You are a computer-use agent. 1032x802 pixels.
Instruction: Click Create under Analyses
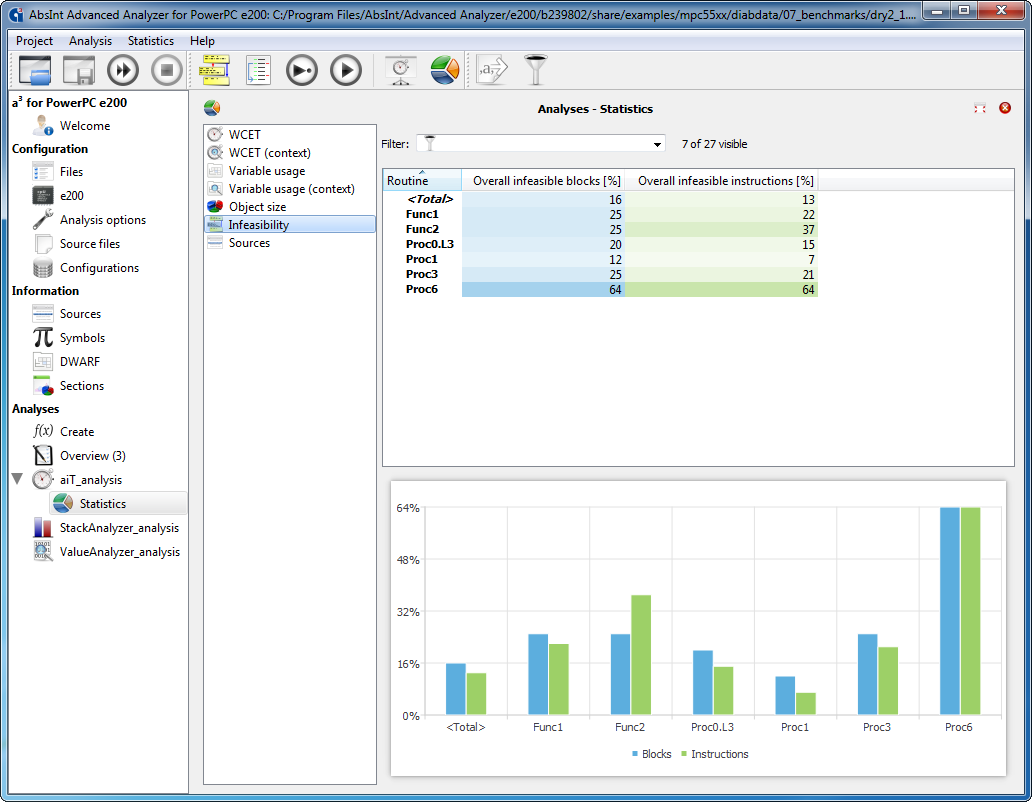77,432
